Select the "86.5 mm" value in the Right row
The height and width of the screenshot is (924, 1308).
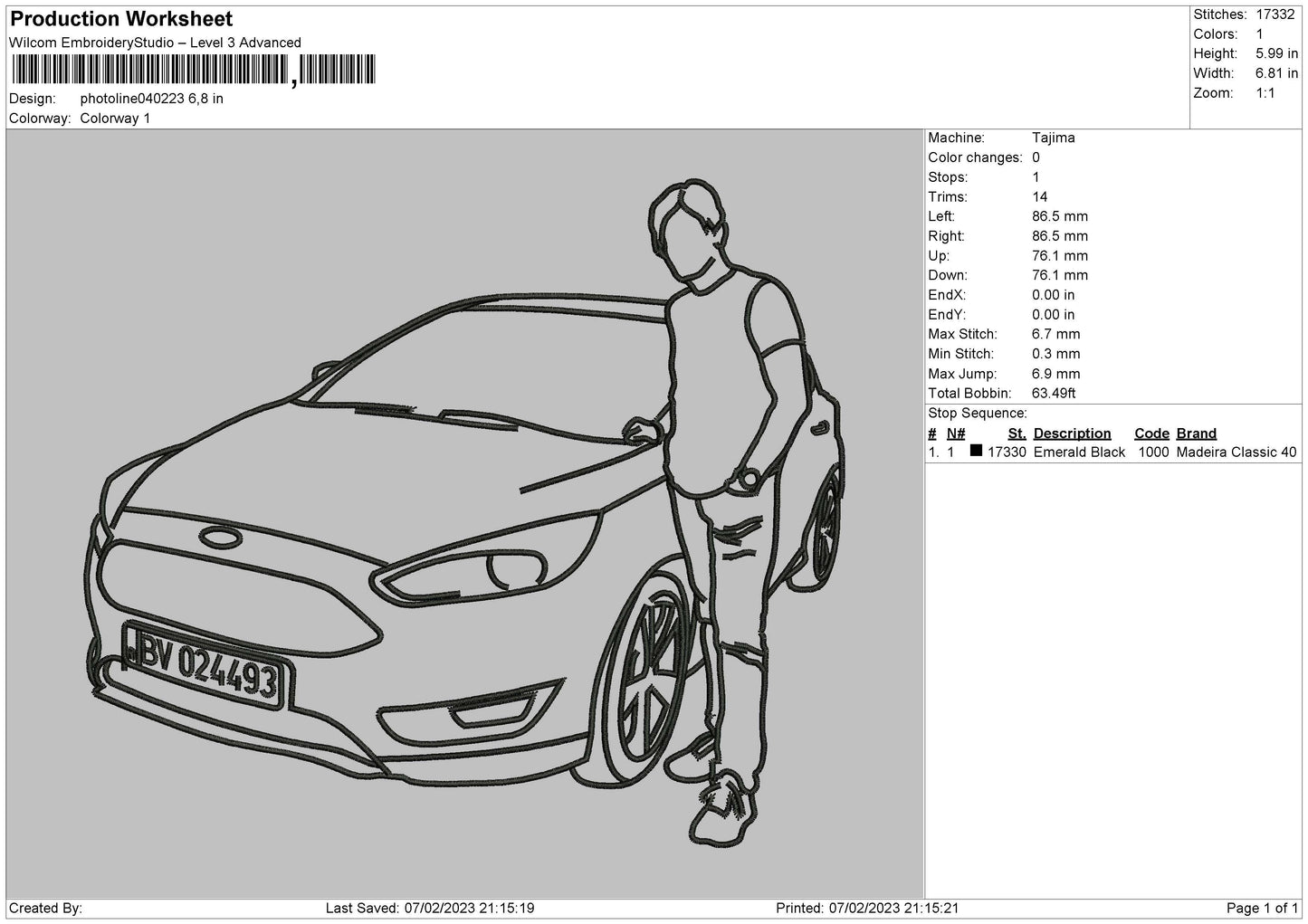click(1060, 236)
